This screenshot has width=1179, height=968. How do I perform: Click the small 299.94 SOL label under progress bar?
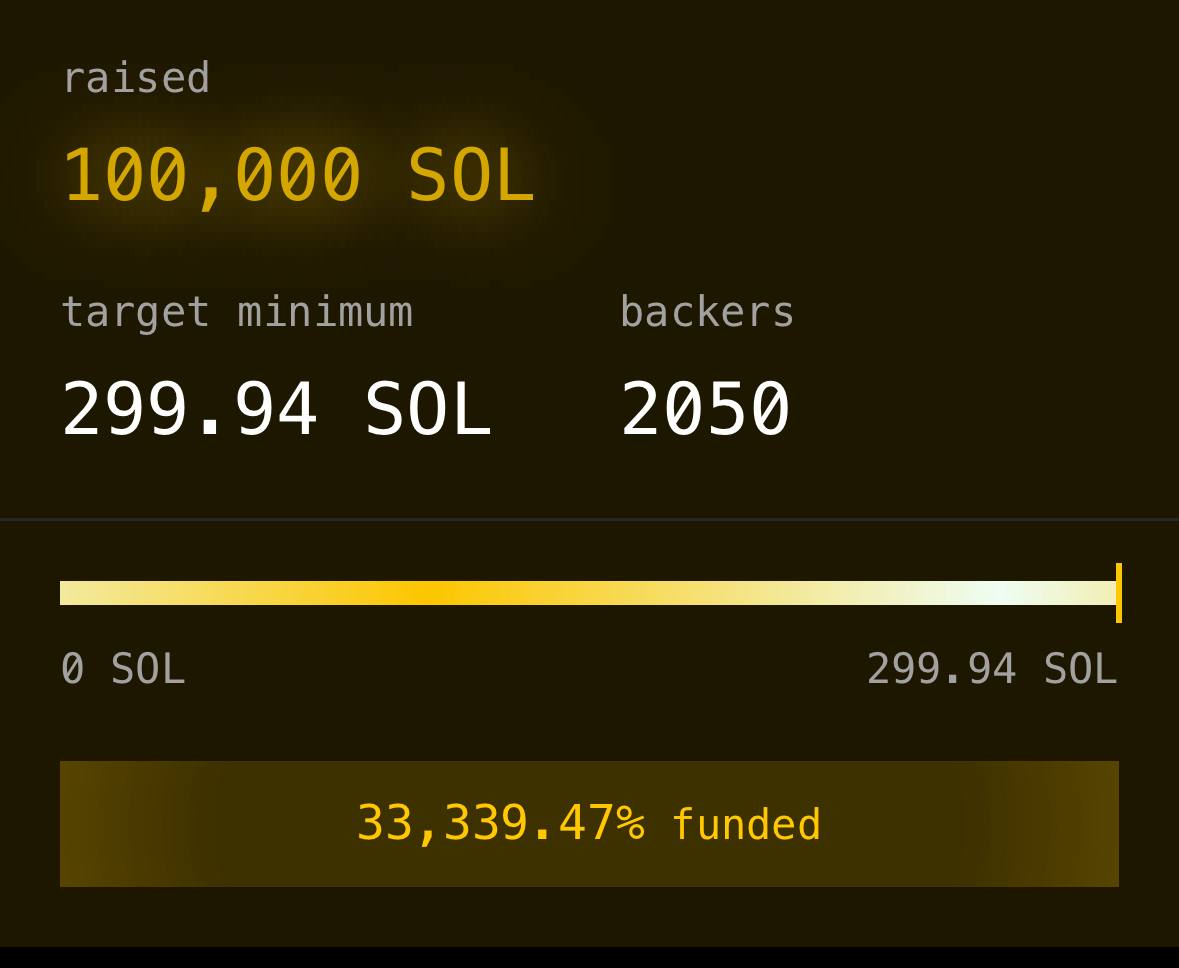pyautogui.click(x=991, y=668)
